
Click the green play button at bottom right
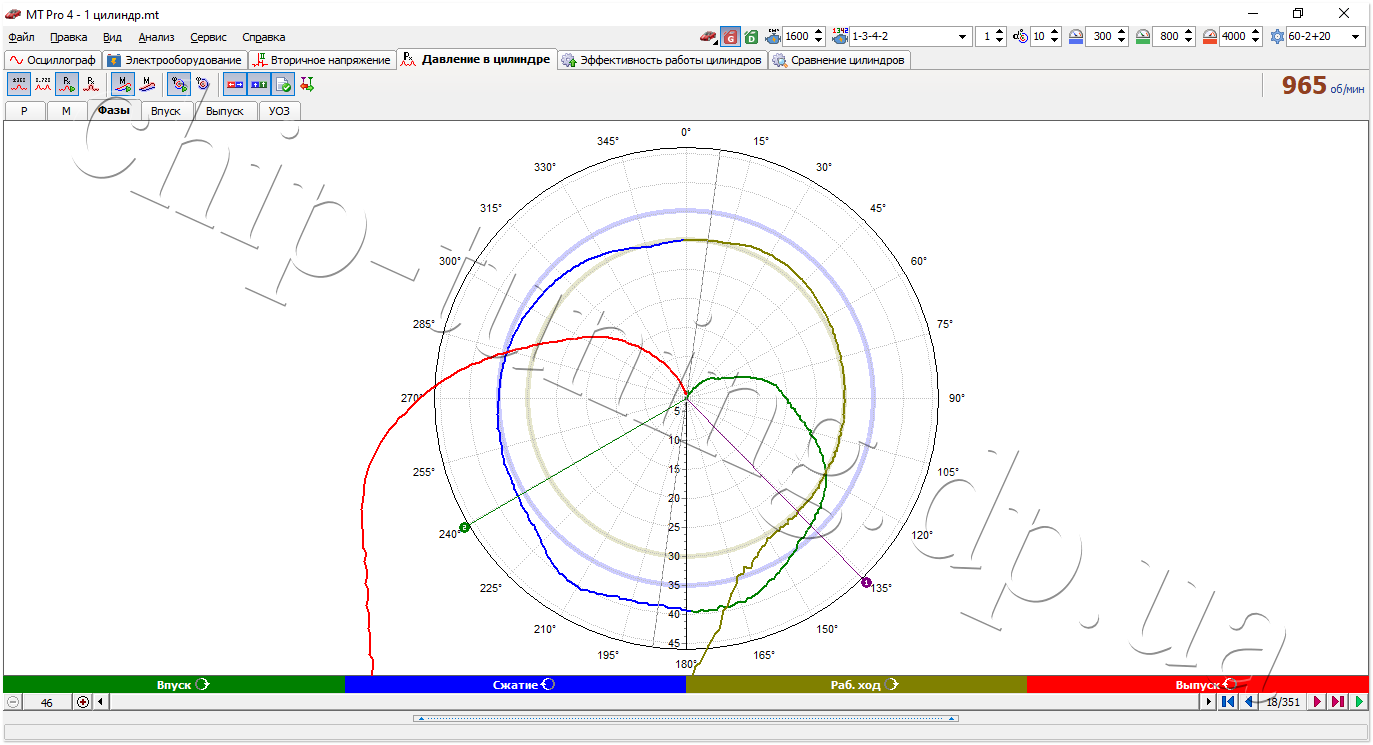tap(1359, 702)
